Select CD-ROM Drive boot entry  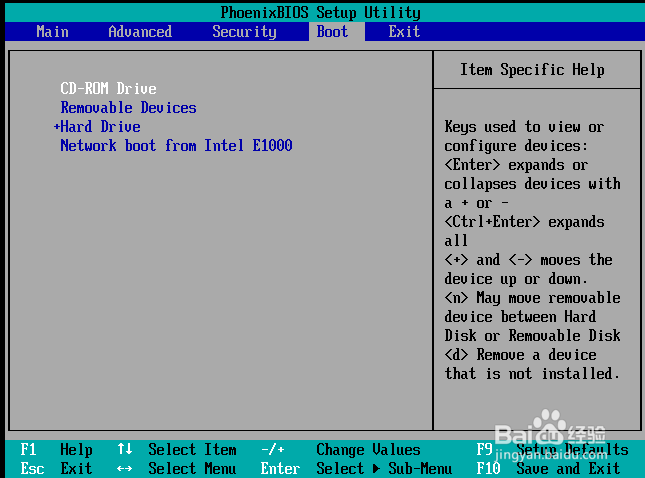[x=108, y=88]
